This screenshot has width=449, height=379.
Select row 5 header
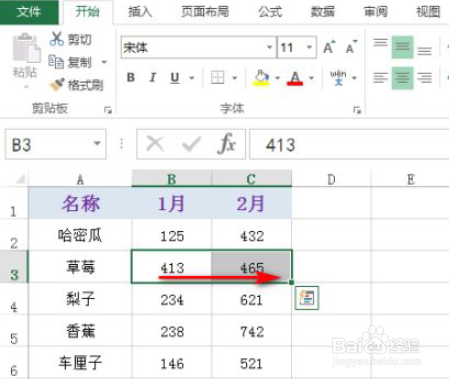14,330
